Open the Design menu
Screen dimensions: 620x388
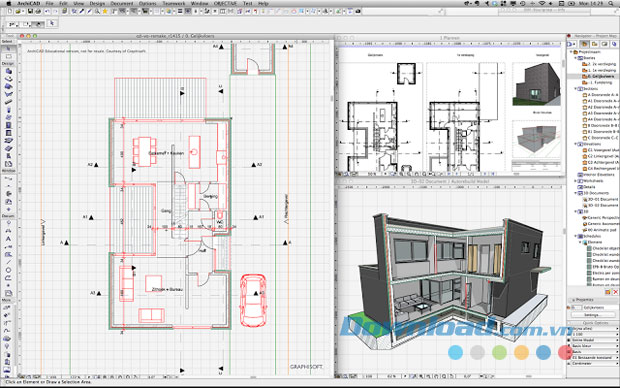(97, 3)
